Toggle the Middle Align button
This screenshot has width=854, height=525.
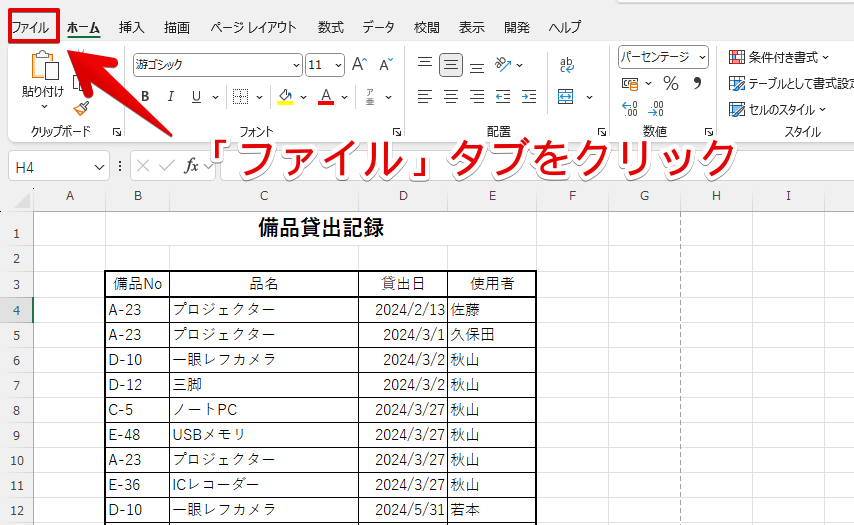click(451, 65)
